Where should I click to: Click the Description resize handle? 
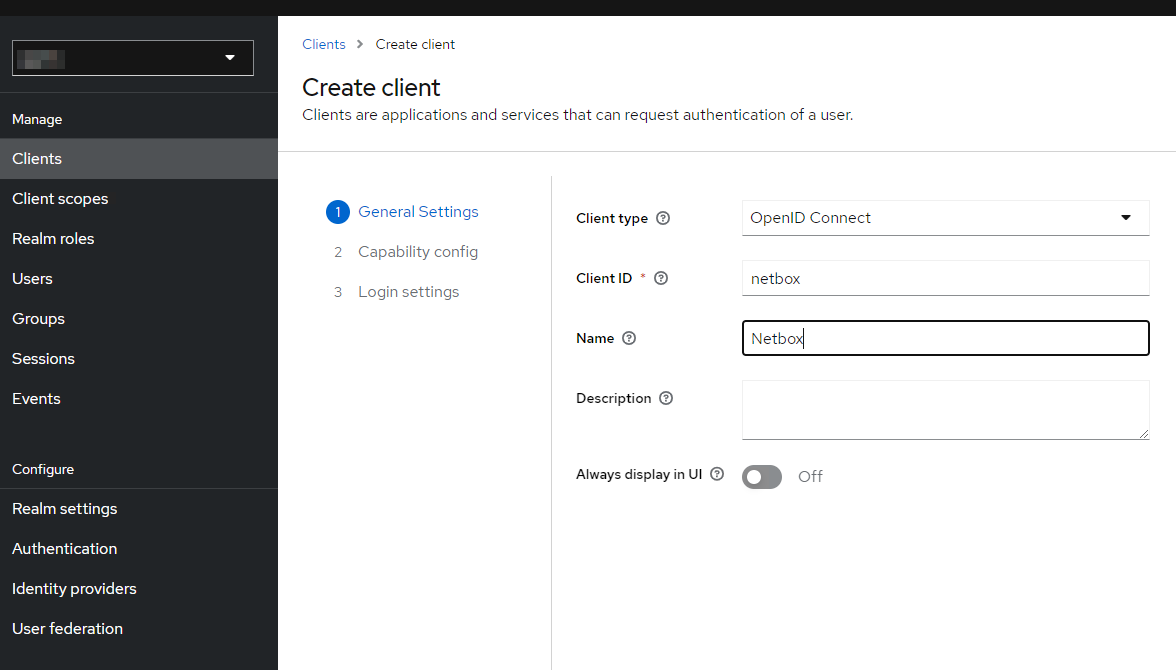click(x=1144, y=434)
